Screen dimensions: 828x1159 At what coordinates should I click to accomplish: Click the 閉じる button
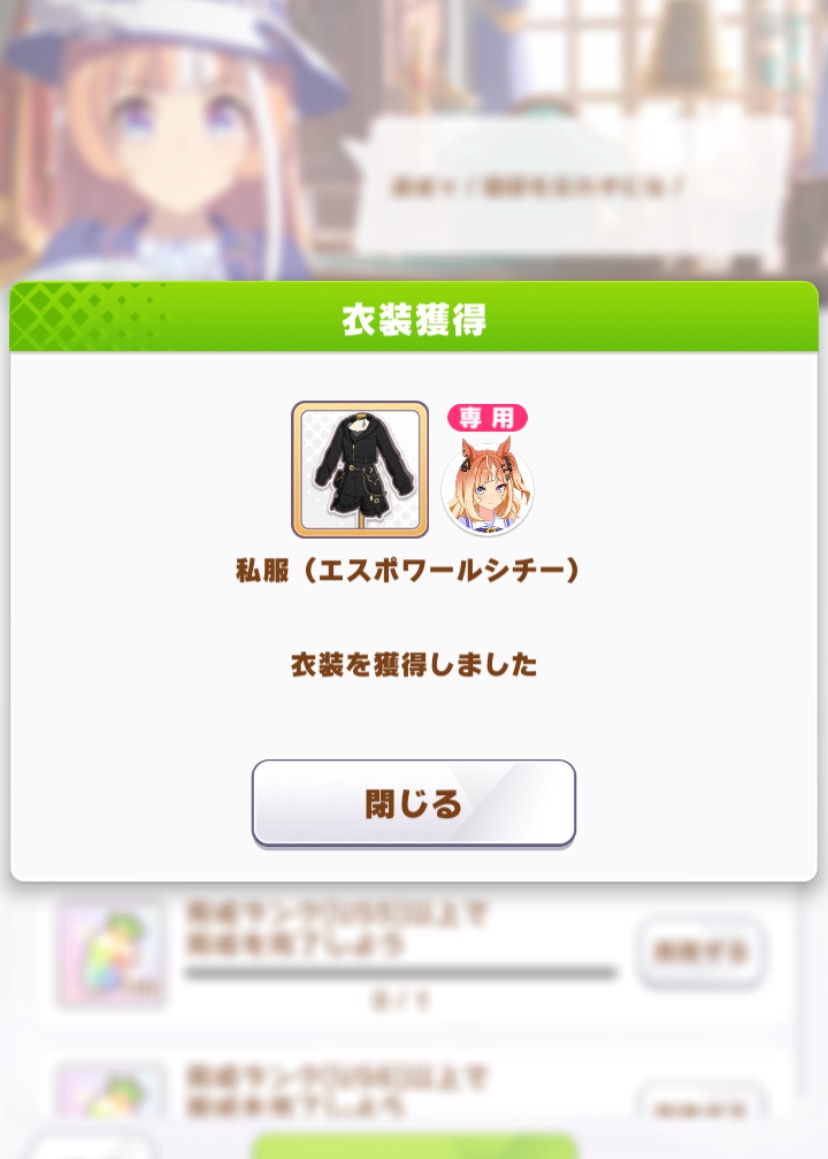click(x=413, y=803)
